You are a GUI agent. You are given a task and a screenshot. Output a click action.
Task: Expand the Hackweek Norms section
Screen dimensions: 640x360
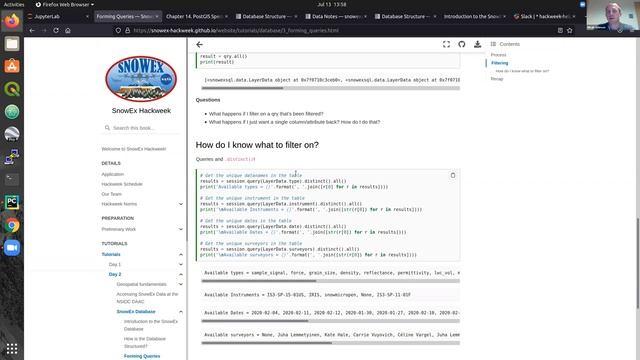(181, 204)
